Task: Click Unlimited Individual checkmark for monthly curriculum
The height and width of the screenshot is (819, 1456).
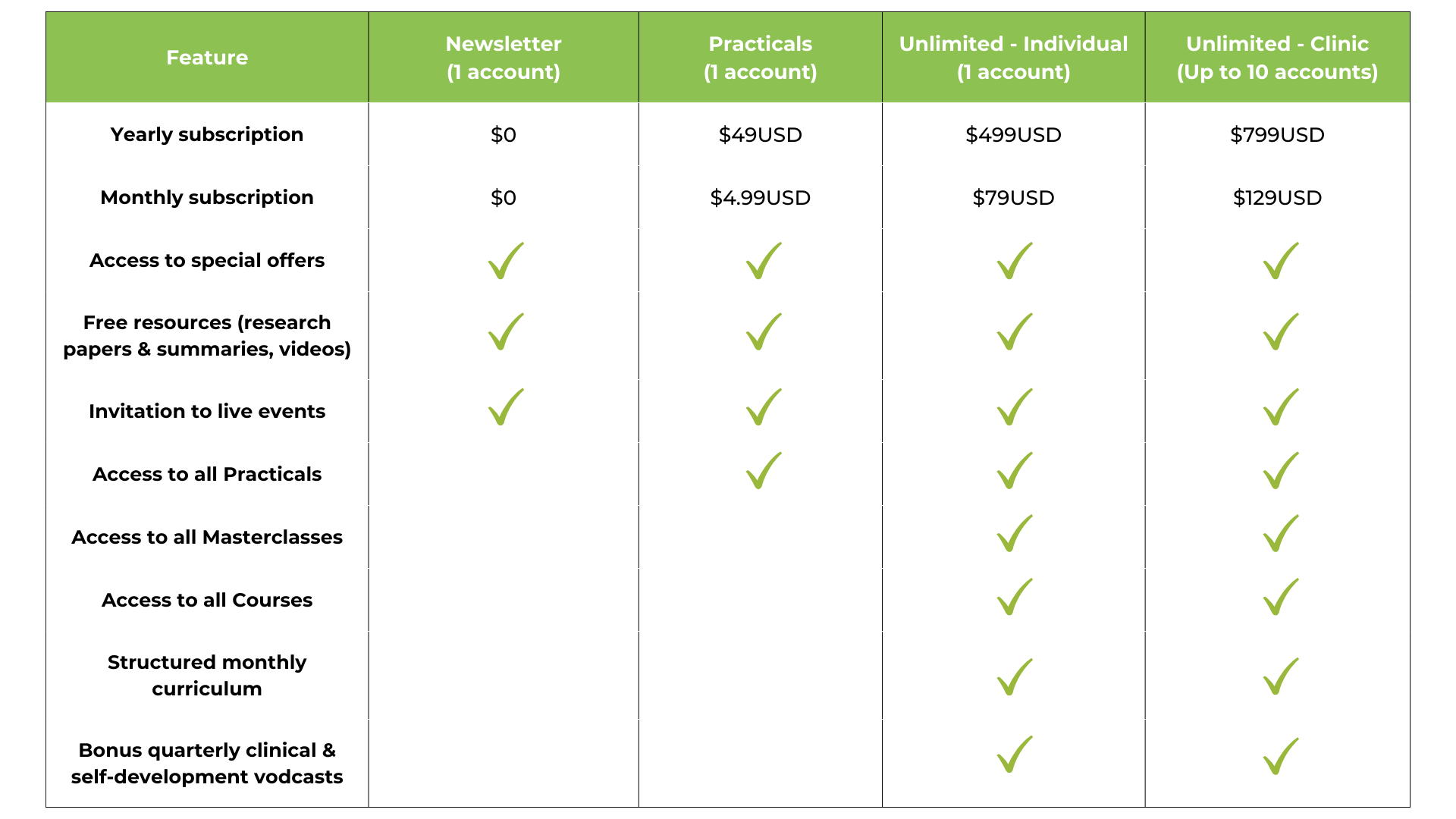Action: [1015, 676]
